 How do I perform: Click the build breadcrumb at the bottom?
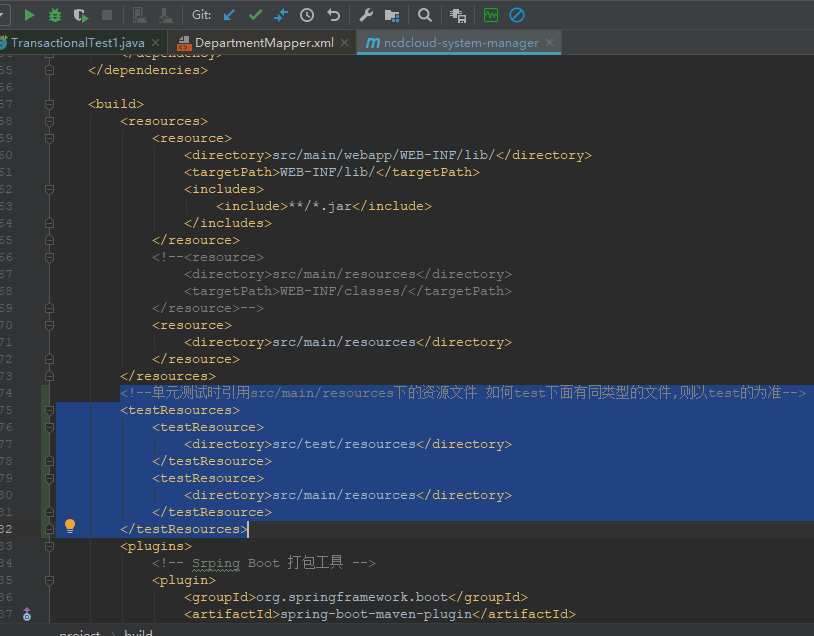coord(139,631)
